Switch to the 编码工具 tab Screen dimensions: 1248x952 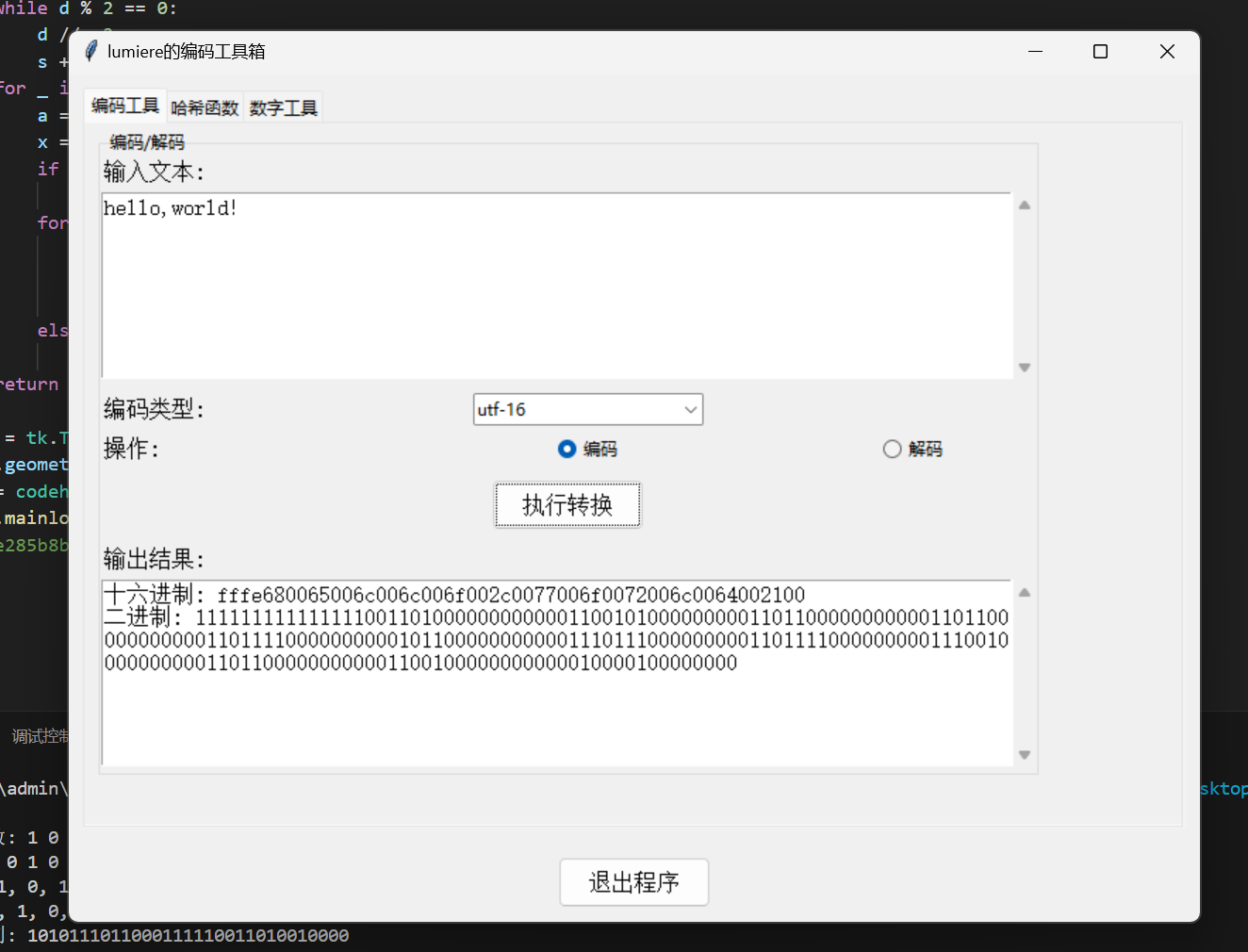tap(125, 106)
